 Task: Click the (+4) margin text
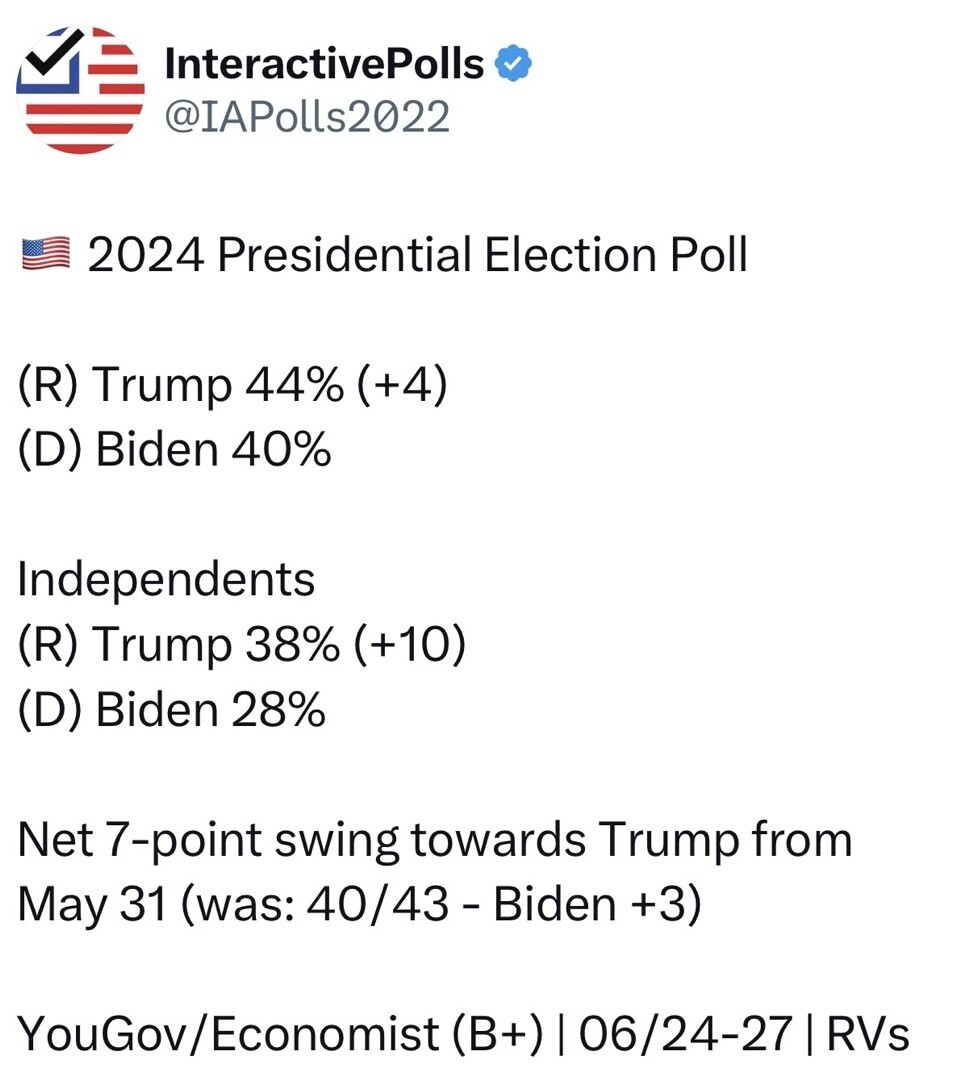(x=403, y=384)
